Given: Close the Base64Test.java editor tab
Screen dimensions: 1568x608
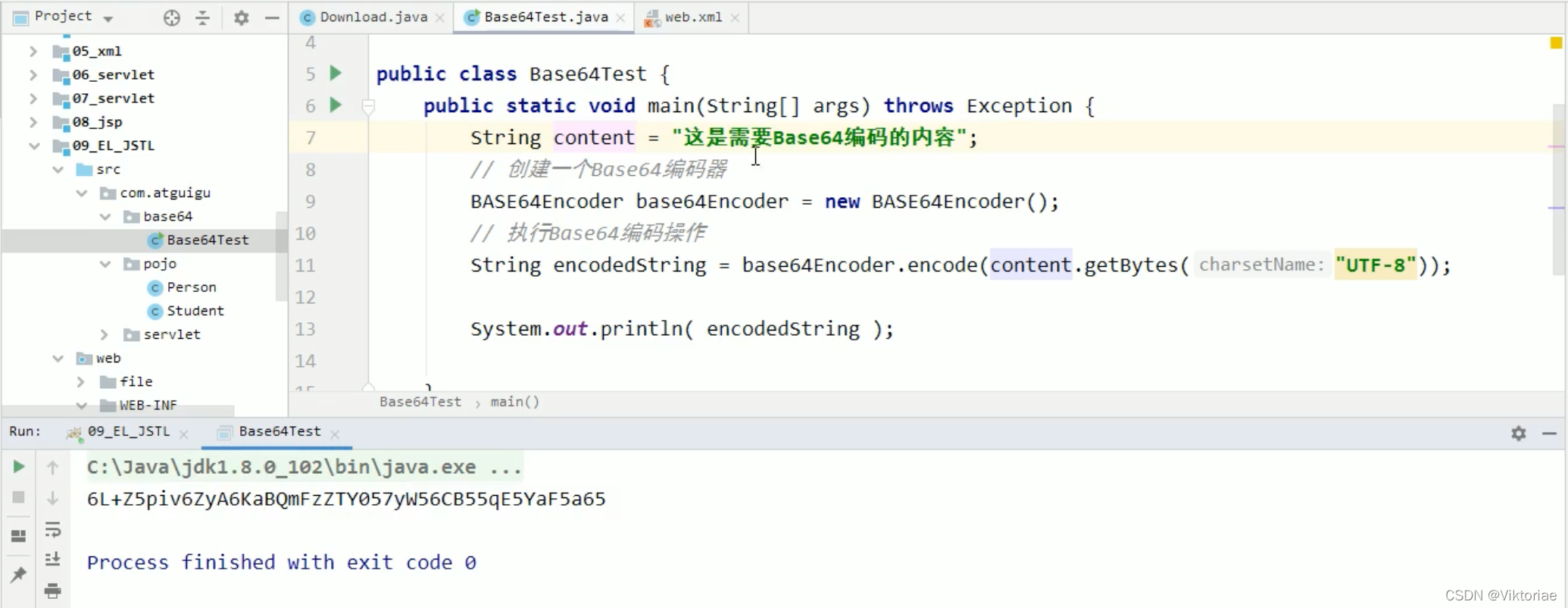Looking at the screenshot, I should tap(620, 17).
